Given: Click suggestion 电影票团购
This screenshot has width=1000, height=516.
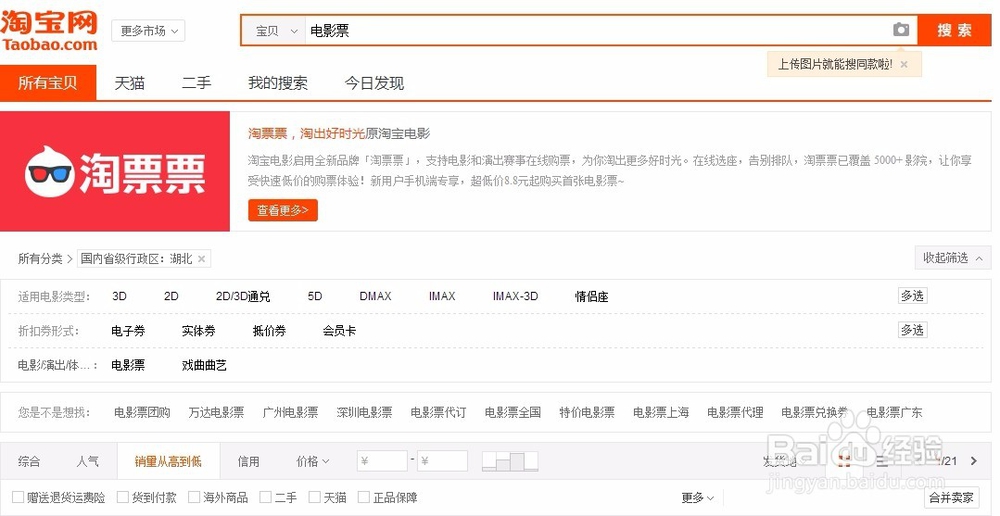Looking at the screenshot, I should (142, 413).
